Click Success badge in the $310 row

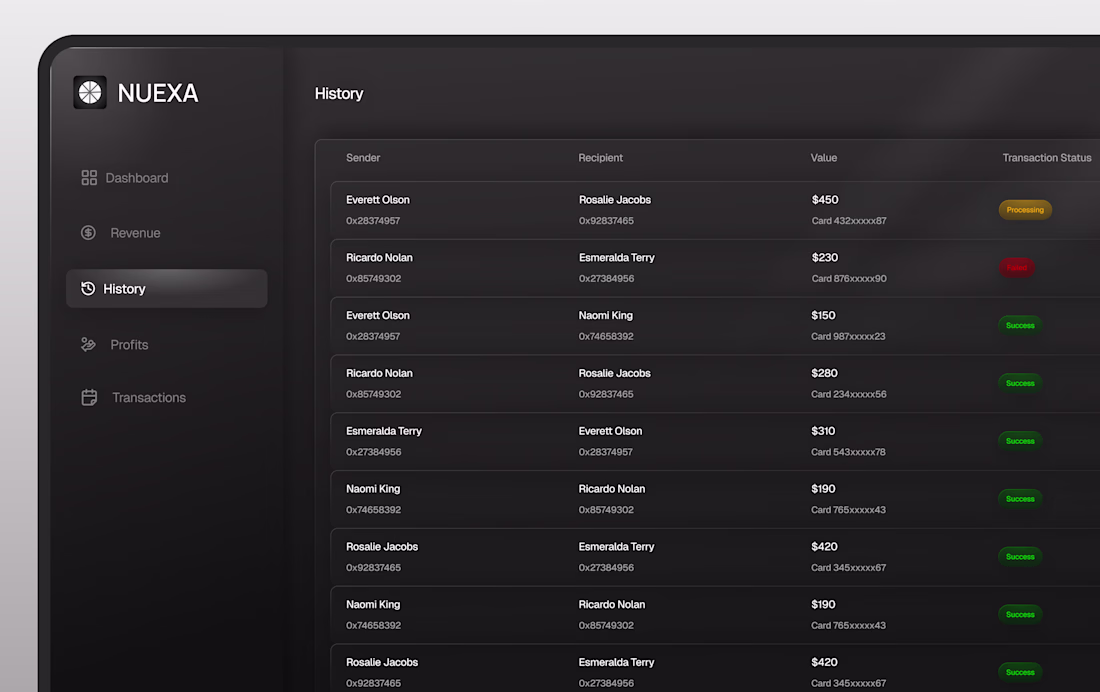click(1020, 441)
